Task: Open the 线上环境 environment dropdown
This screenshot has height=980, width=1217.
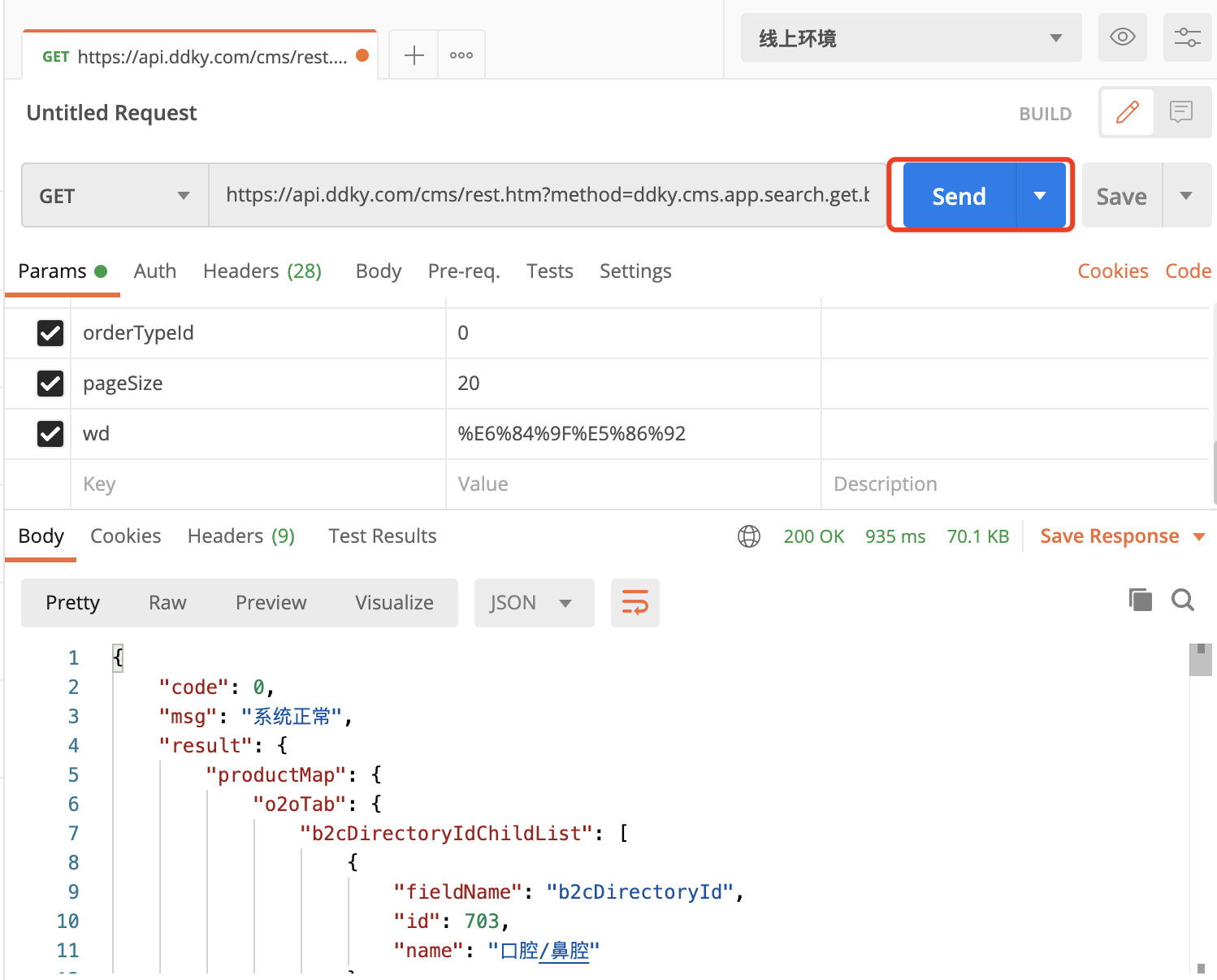Action: [x=912, y=37]
